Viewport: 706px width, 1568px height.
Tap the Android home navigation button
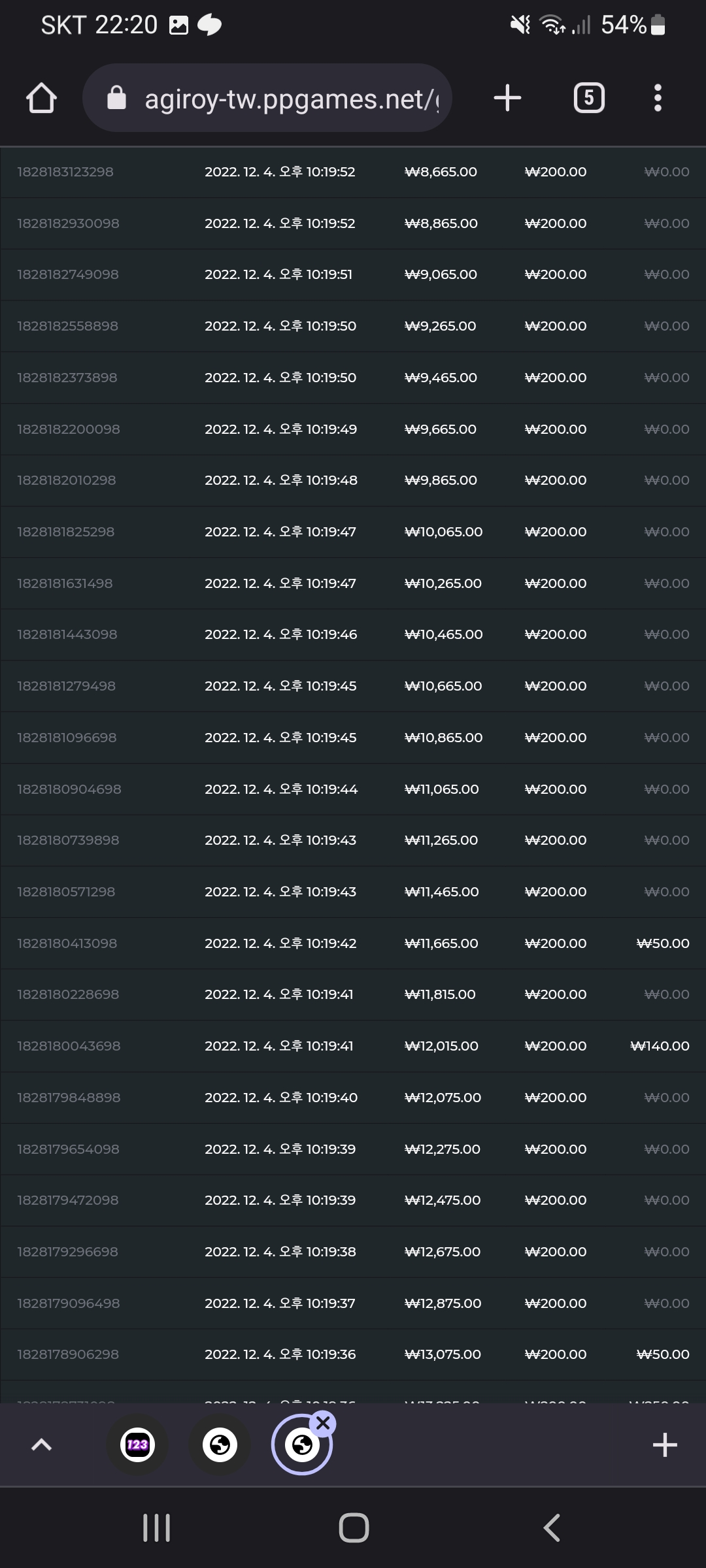pos(354,1528)
